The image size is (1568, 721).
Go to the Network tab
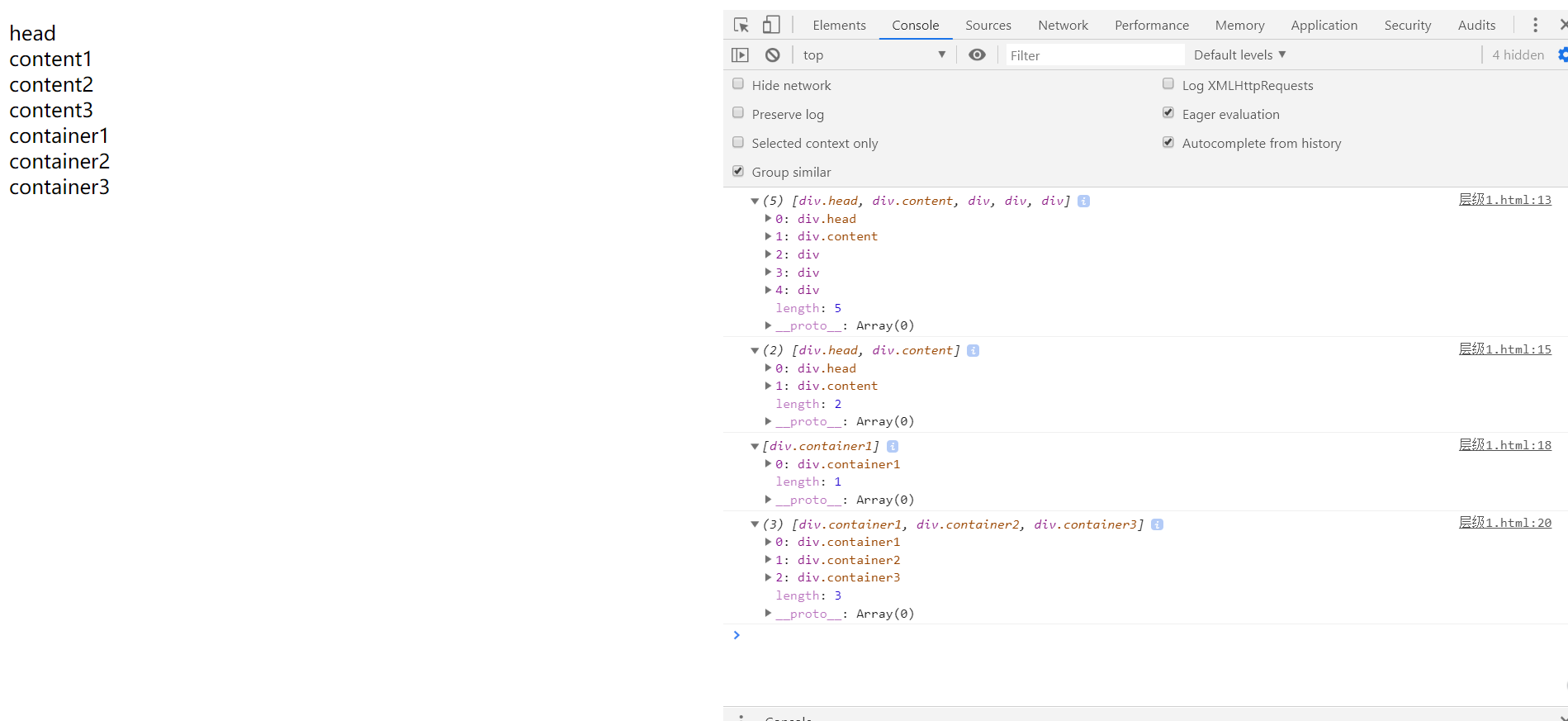tap(1063, 25)
